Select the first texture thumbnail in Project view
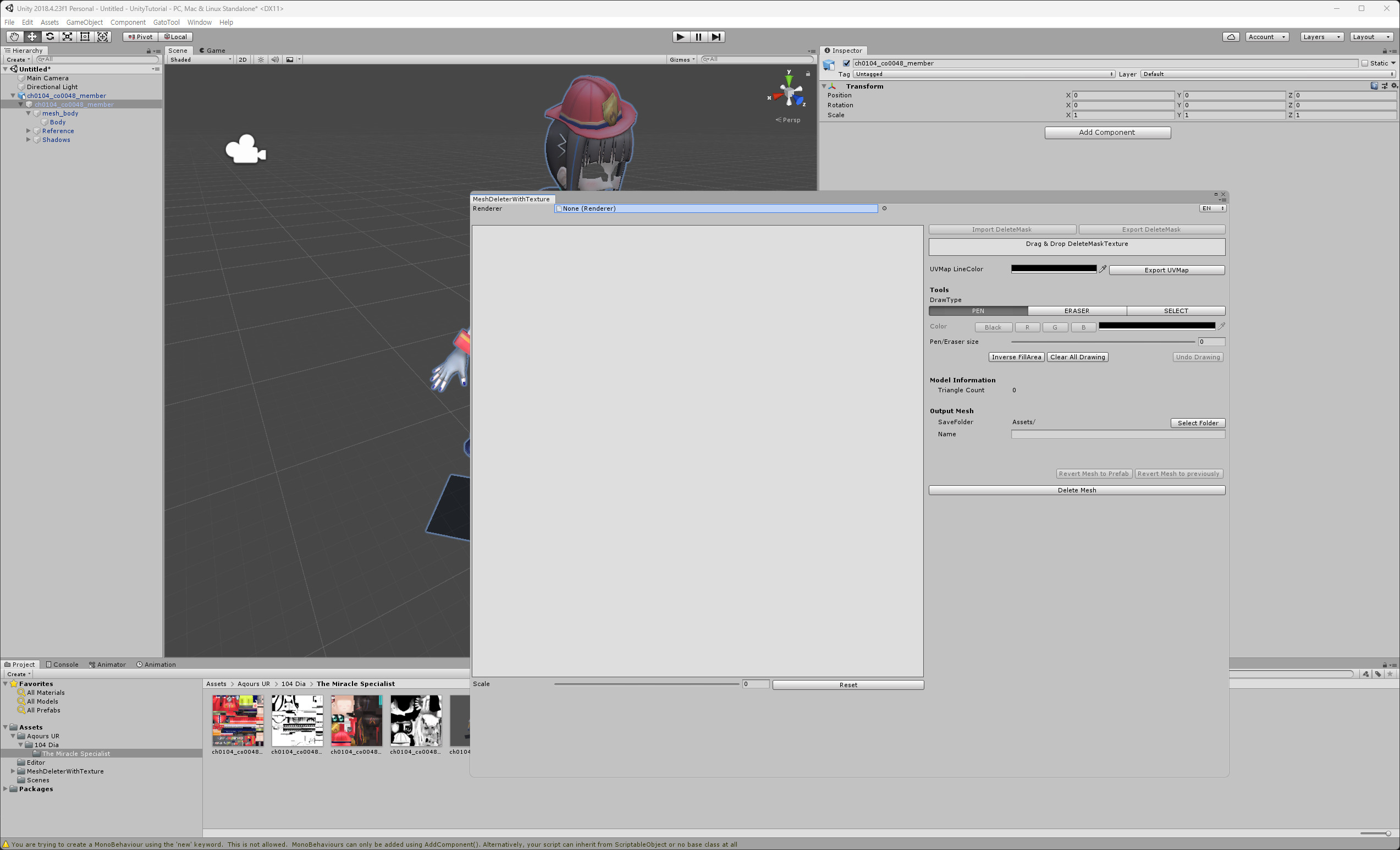1400x850 pixels. pos(238,721)
